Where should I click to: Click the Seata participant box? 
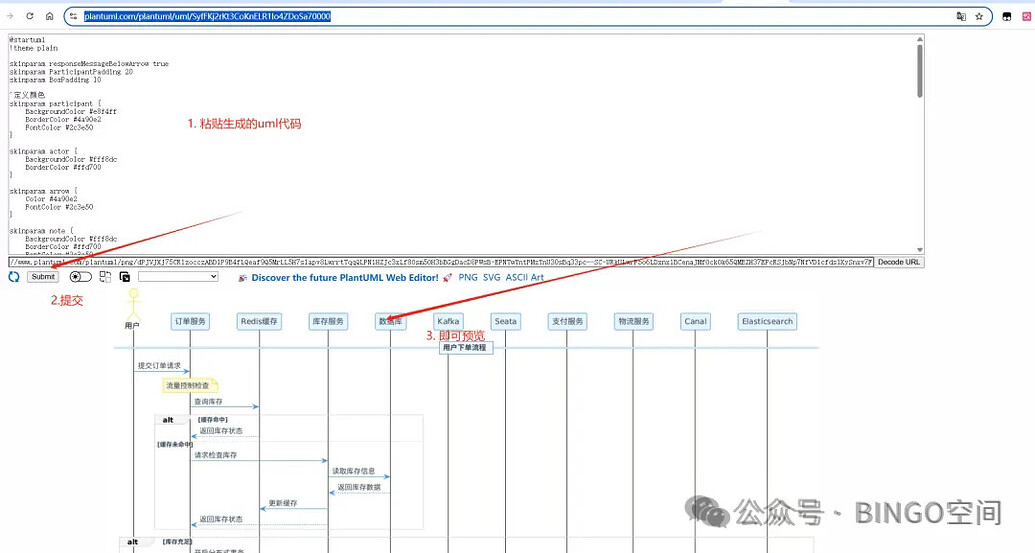[506, 321]
